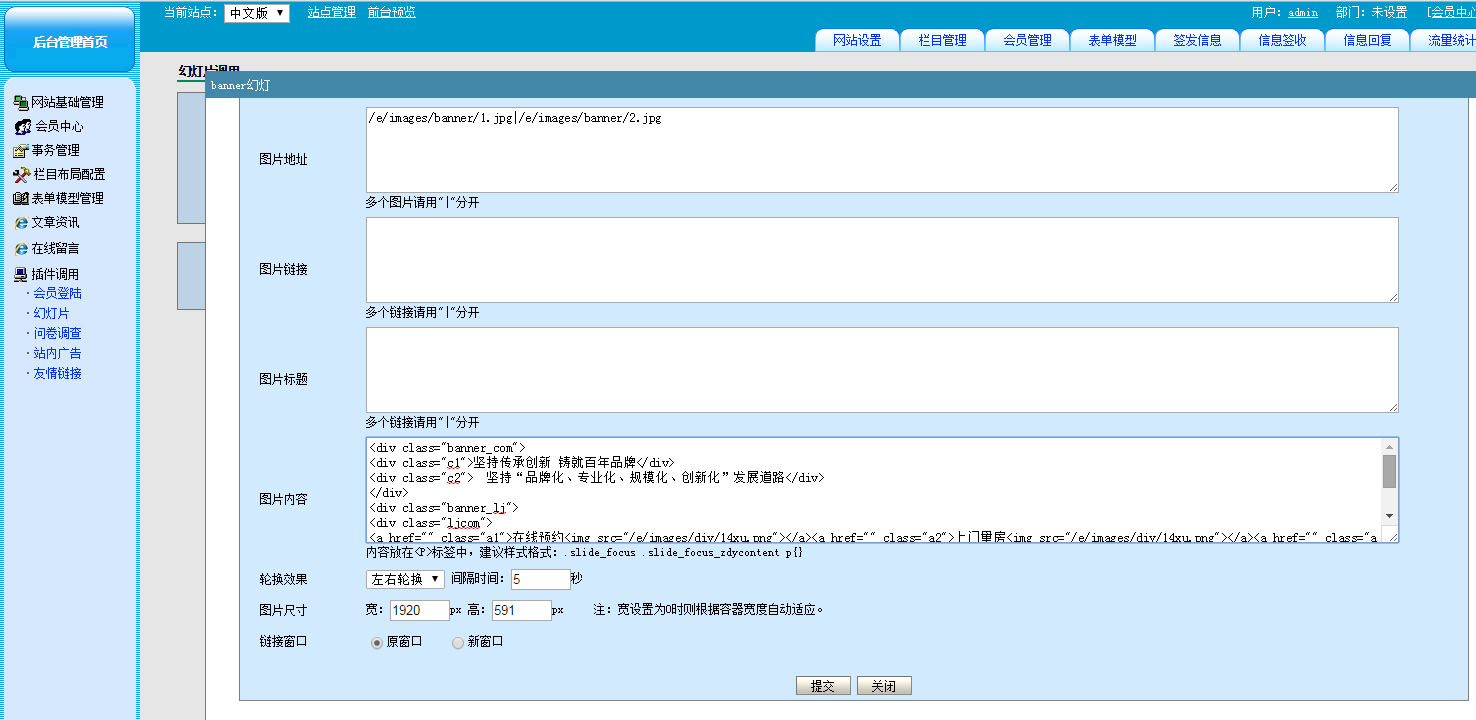Switch to the 网站设置 tab

[857, 40]
